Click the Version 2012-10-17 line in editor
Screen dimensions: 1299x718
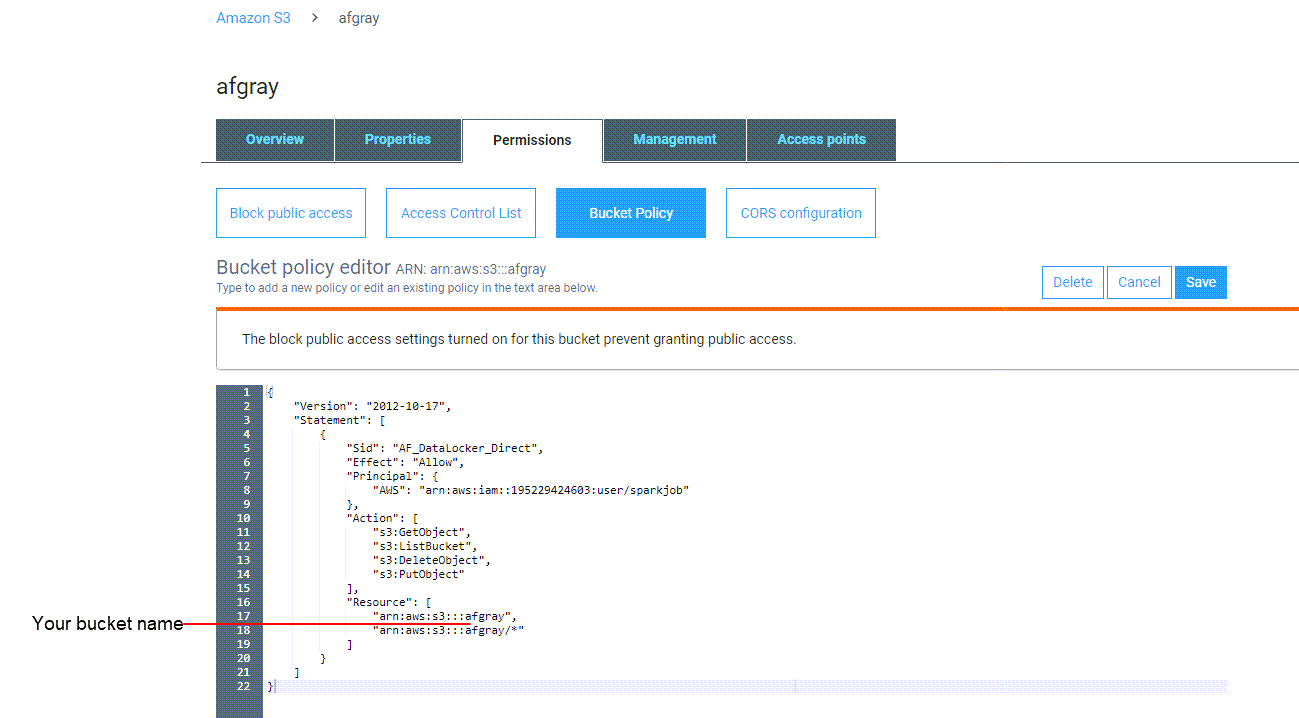pyautogui.click(x=372, y=406)
